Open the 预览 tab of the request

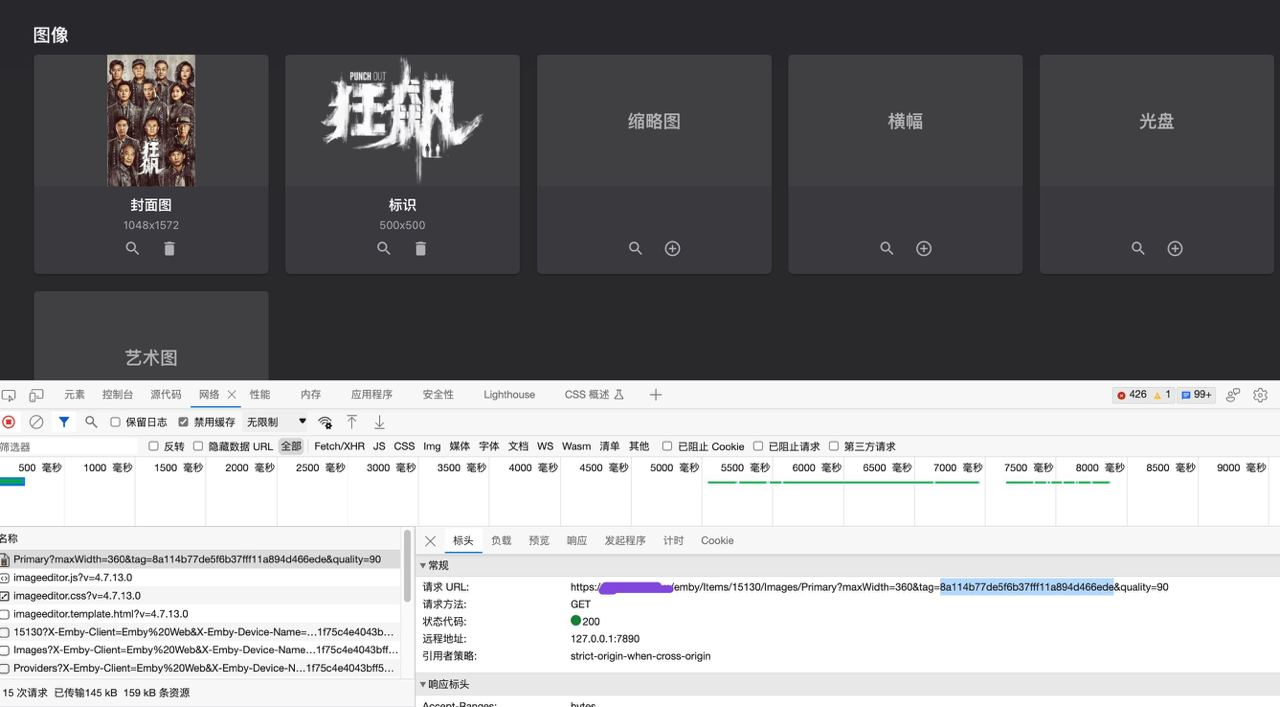pos(539,541)
